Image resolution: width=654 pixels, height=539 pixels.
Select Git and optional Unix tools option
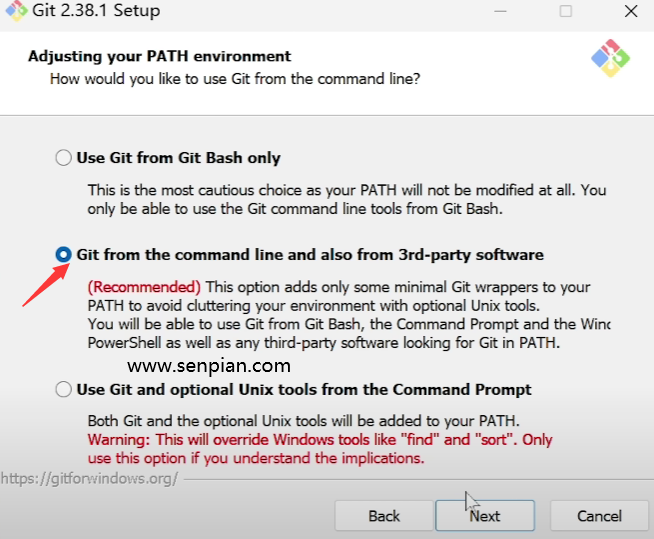point(64,389)
